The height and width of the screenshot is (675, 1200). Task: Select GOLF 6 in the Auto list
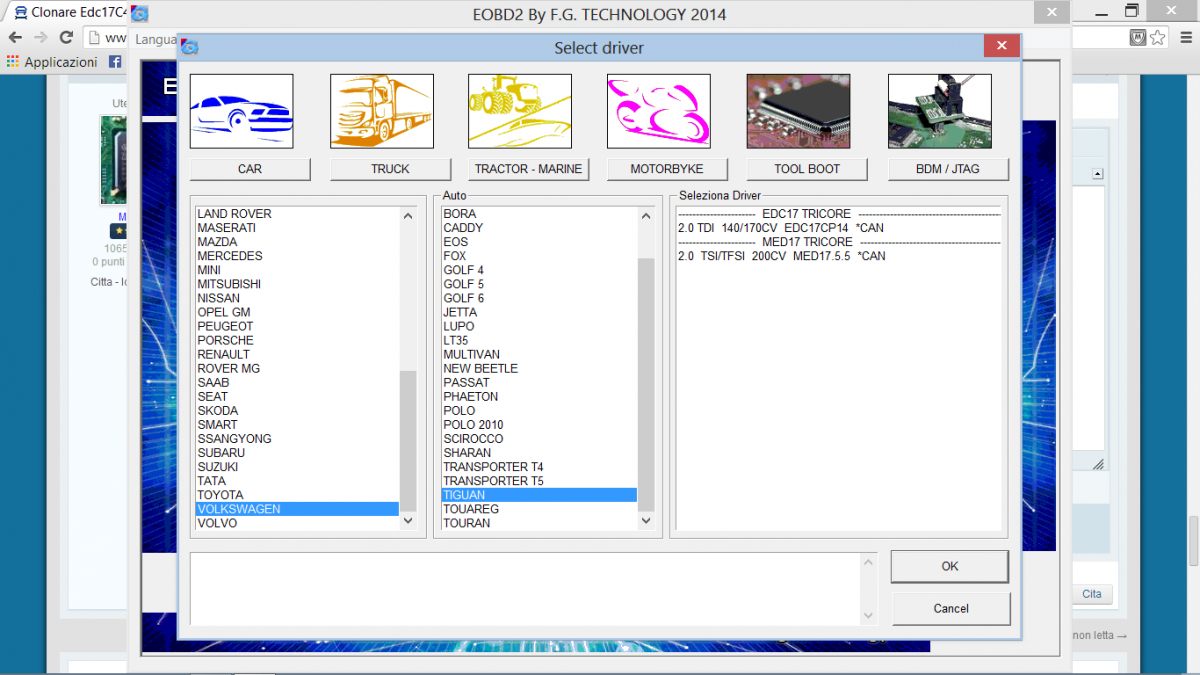point(539,298)
